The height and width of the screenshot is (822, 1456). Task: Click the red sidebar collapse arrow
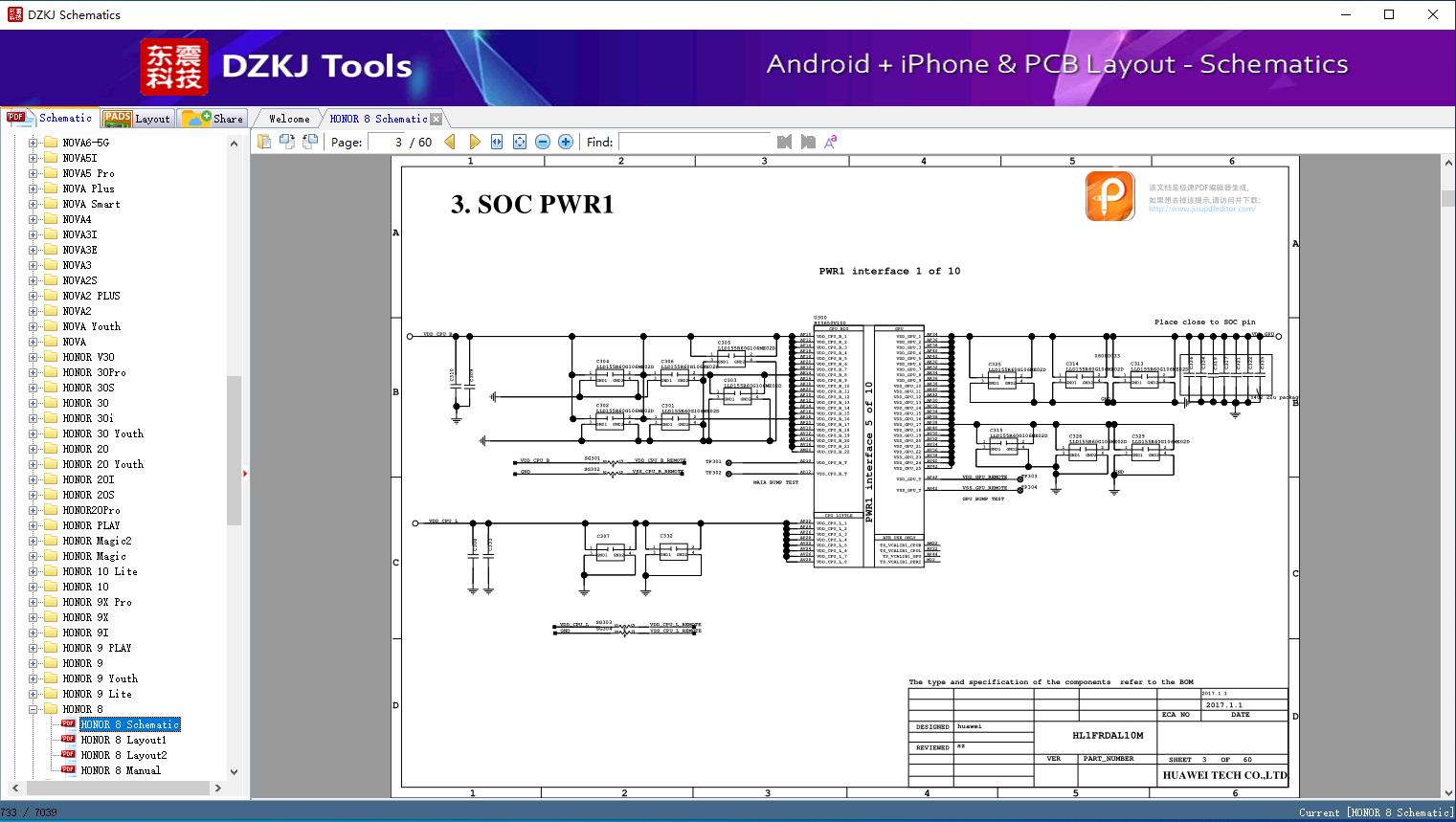pos(245,473)
